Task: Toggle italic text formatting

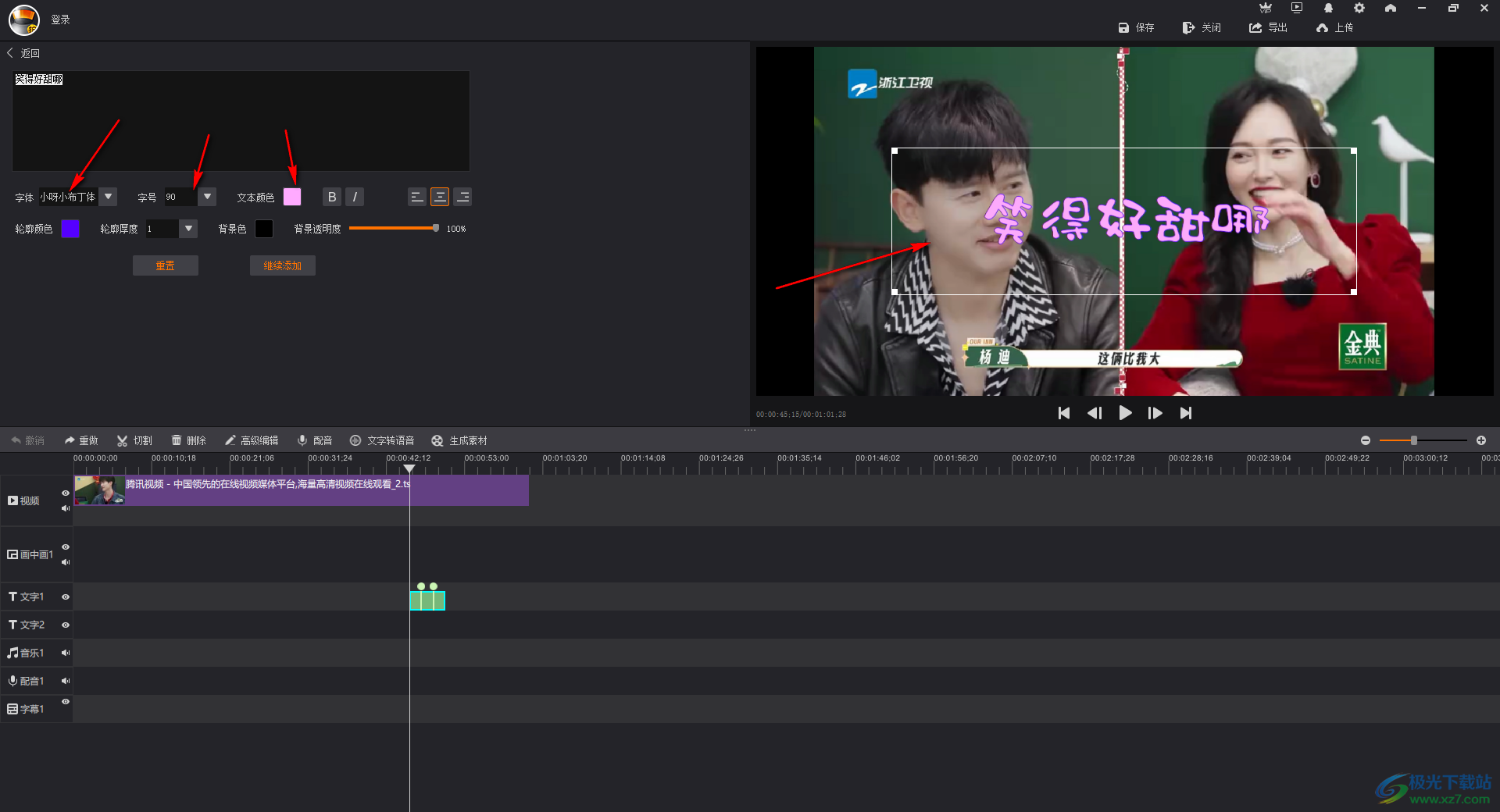Action: [355, 197]
